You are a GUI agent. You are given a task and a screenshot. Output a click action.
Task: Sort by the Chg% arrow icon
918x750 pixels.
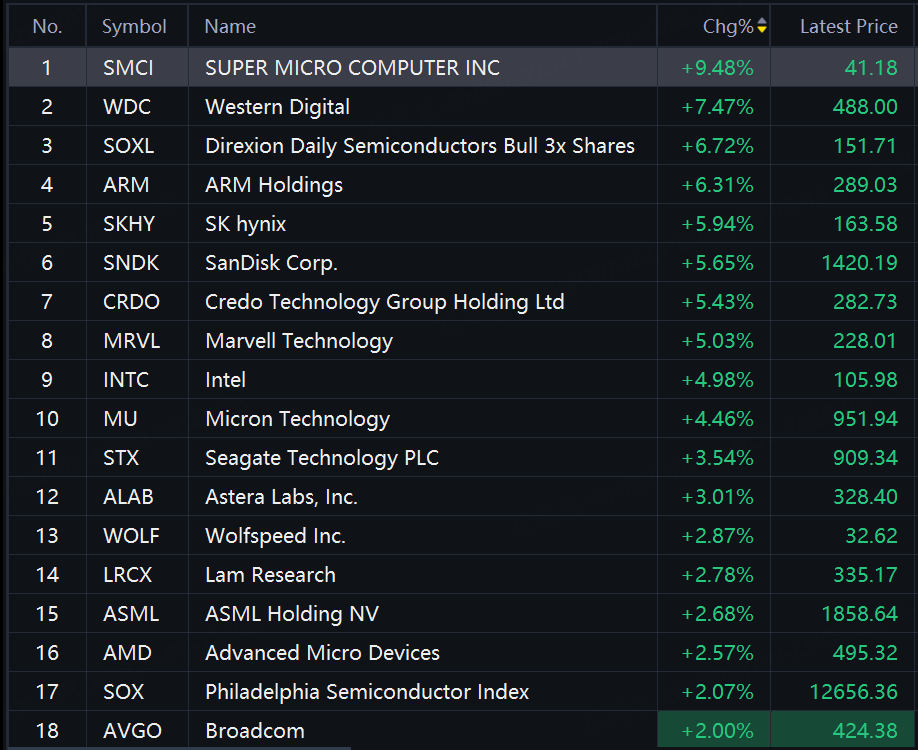(x=762, y=26)
